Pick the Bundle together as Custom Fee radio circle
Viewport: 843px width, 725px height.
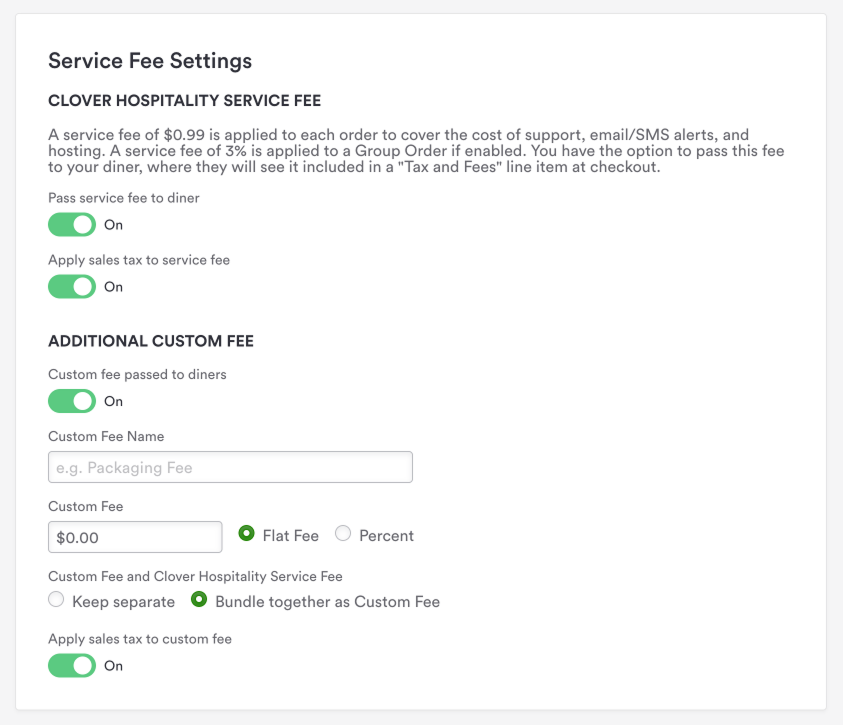click(199, 600)
